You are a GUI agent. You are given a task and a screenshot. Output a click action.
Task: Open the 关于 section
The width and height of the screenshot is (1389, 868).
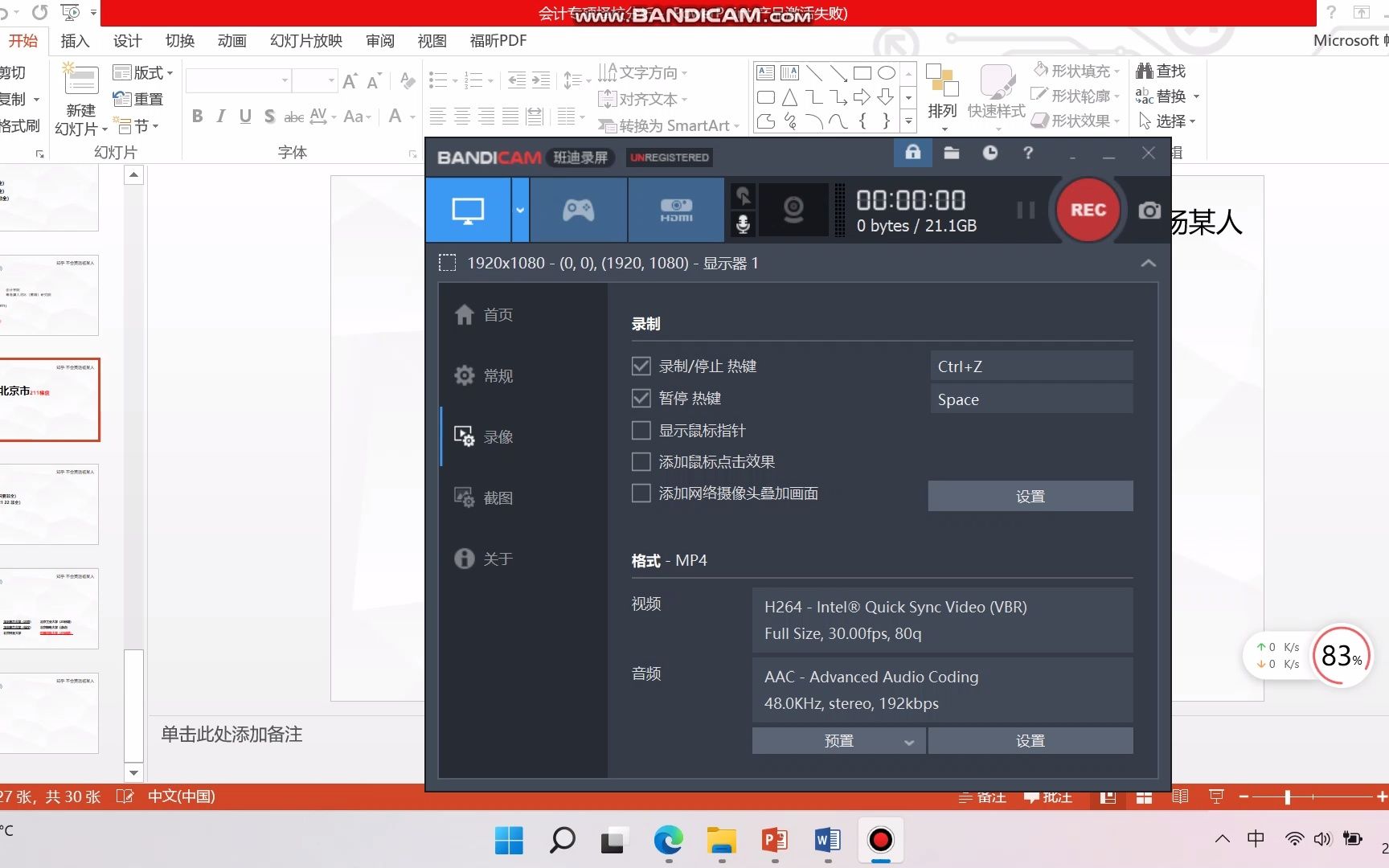point(483,559)
